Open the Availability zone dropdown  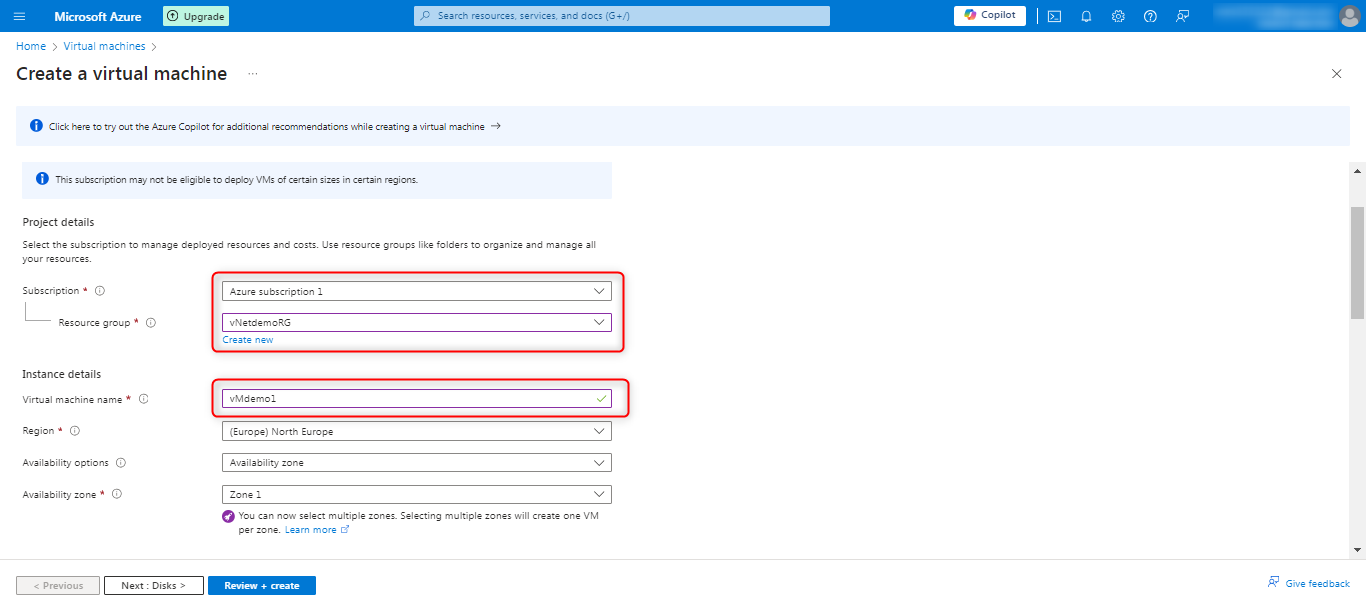coord(417,494)
